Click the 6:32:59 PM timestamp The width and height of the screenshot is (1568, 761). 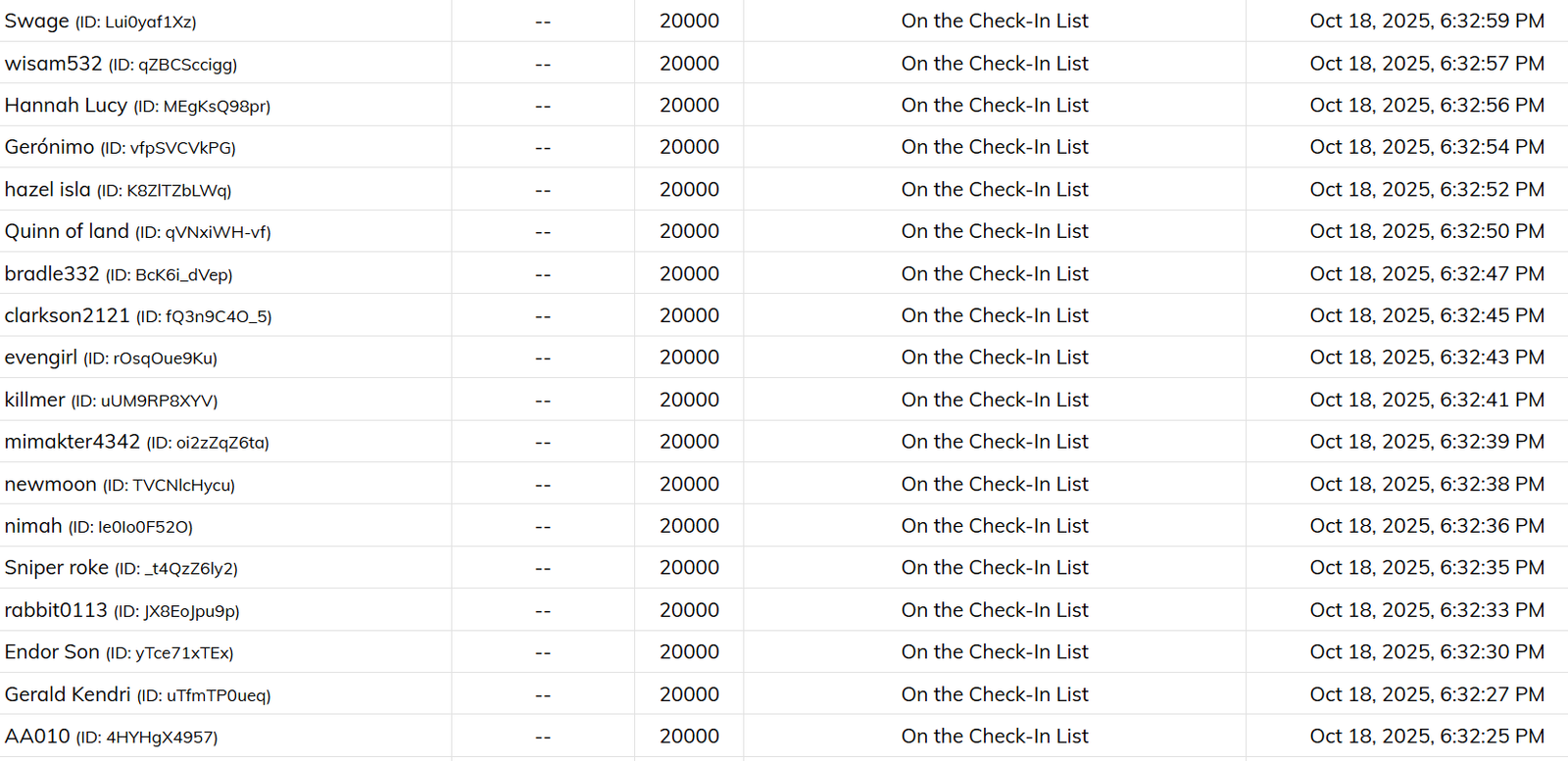point(1426,22)
